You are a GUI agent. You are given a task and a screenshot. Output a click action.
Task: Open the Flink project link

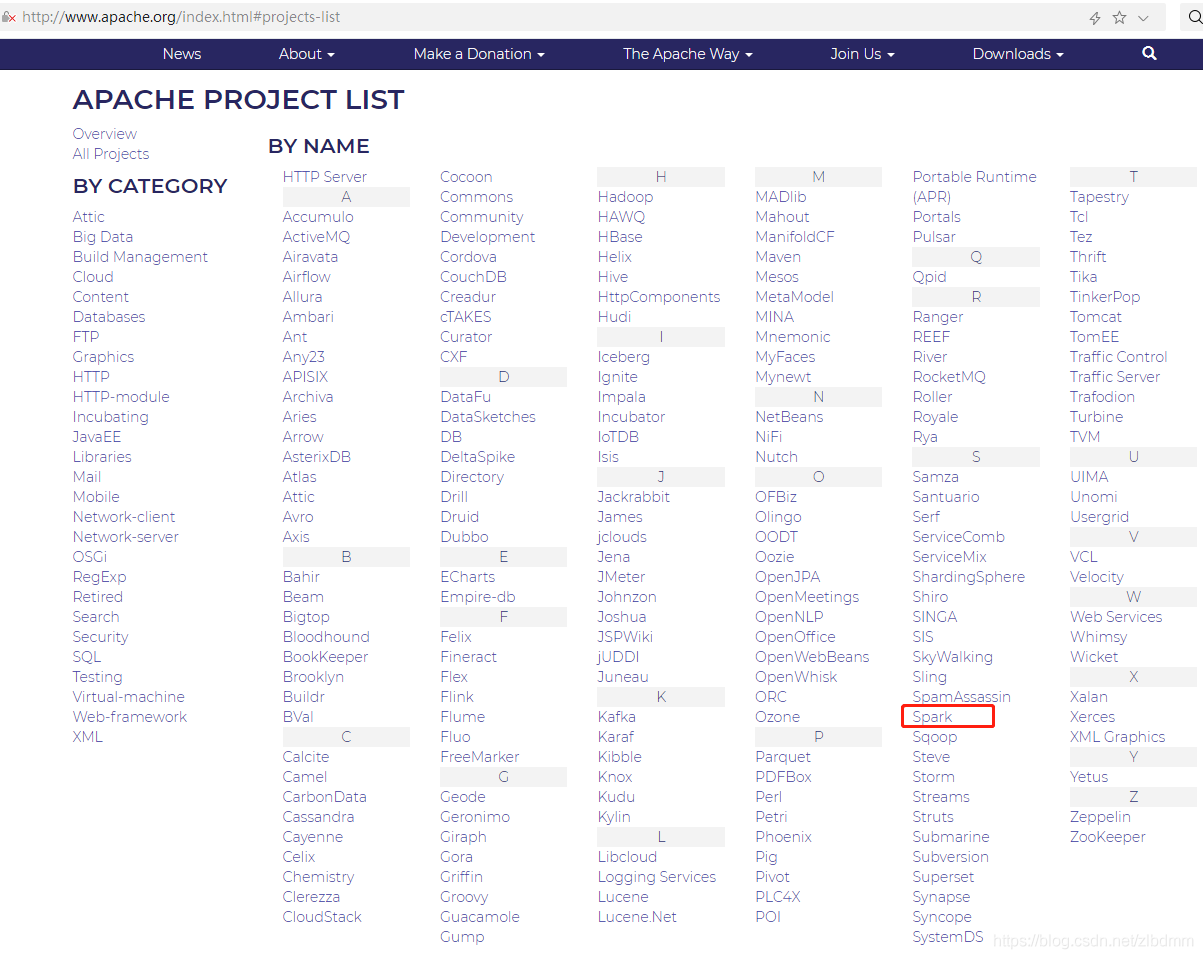(457, 697)
